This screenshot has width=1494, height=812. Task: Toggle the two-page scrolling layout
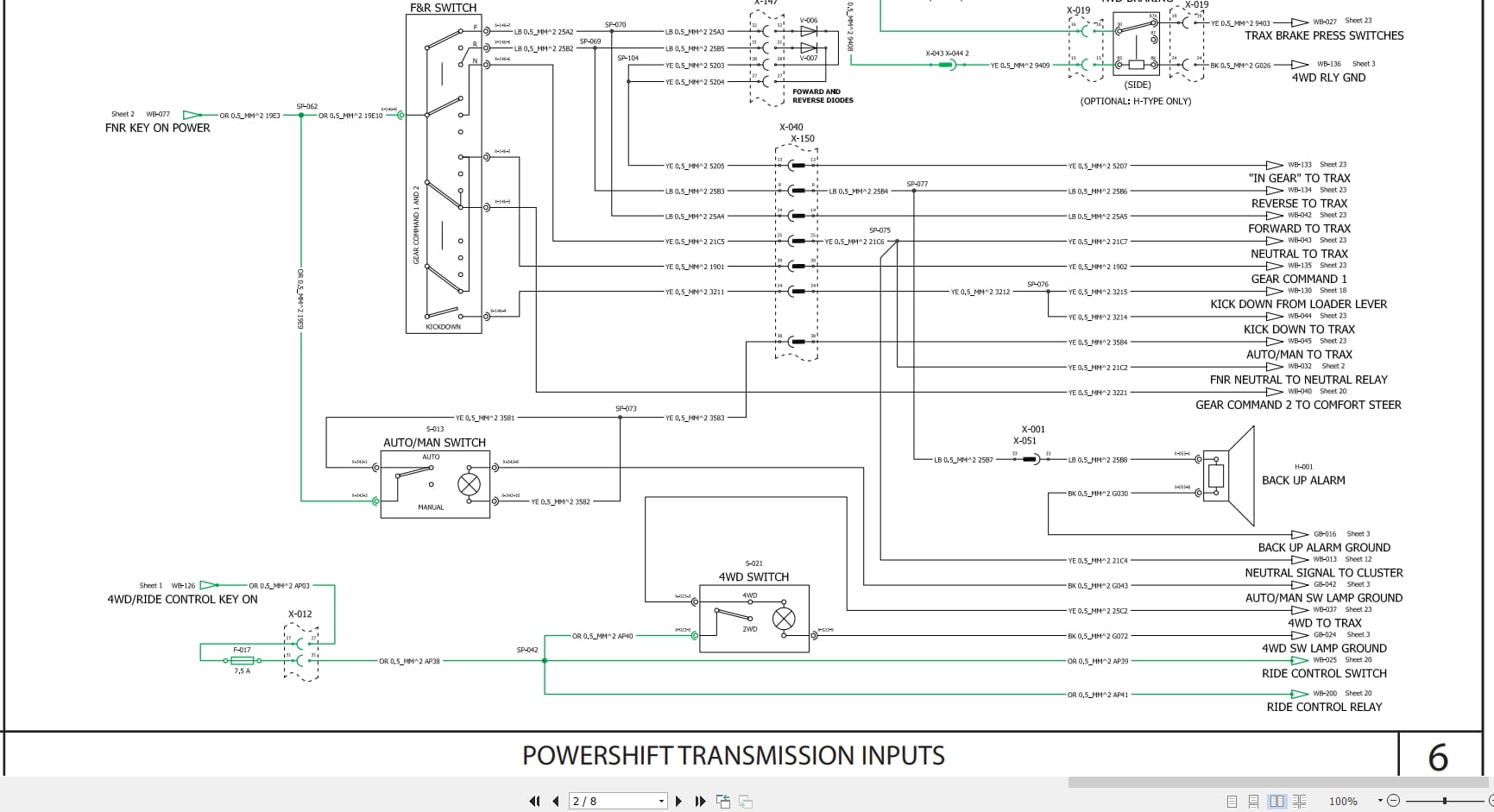(x=1300, y=801)
